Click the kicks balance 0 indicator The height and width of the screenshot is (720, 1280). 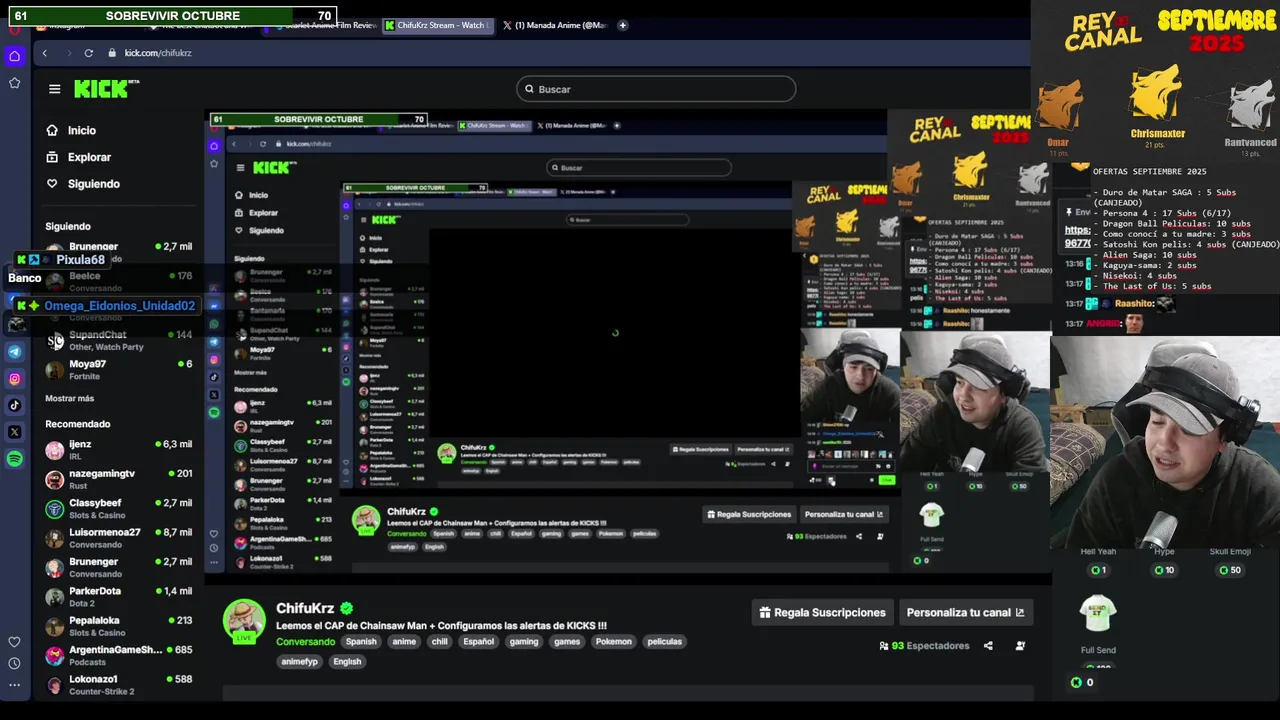[x=1082, y=682]
